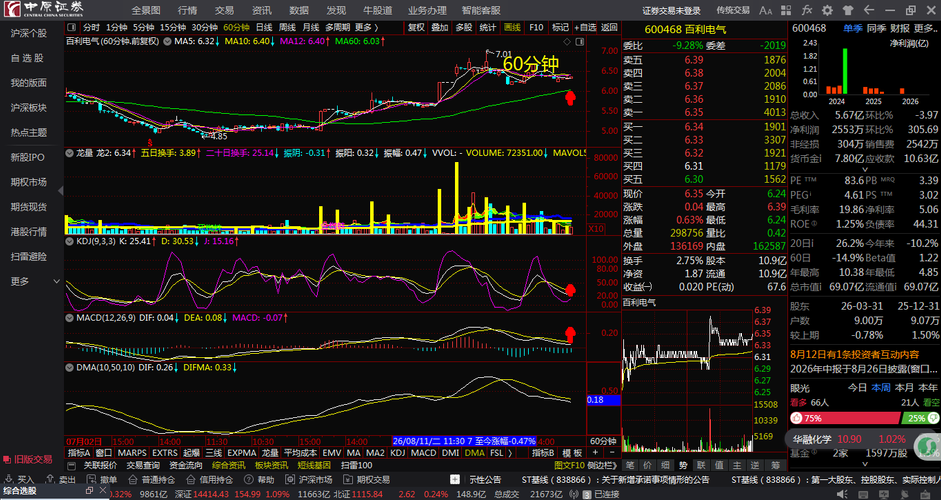Open the 行情 menu
The width and height of the screenshot is (941, 500).
pyautogui.click(x=187, y=10)
